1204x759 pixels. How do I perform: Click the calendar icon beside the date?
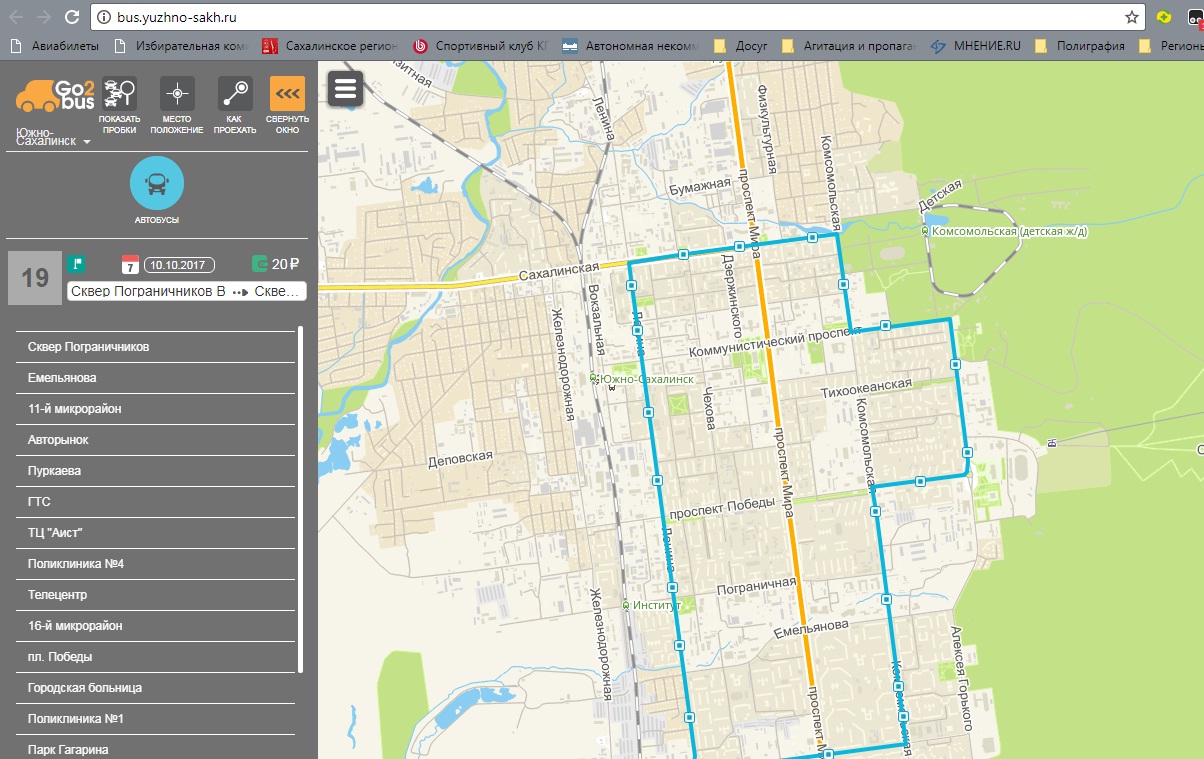(x=130, y=265)
